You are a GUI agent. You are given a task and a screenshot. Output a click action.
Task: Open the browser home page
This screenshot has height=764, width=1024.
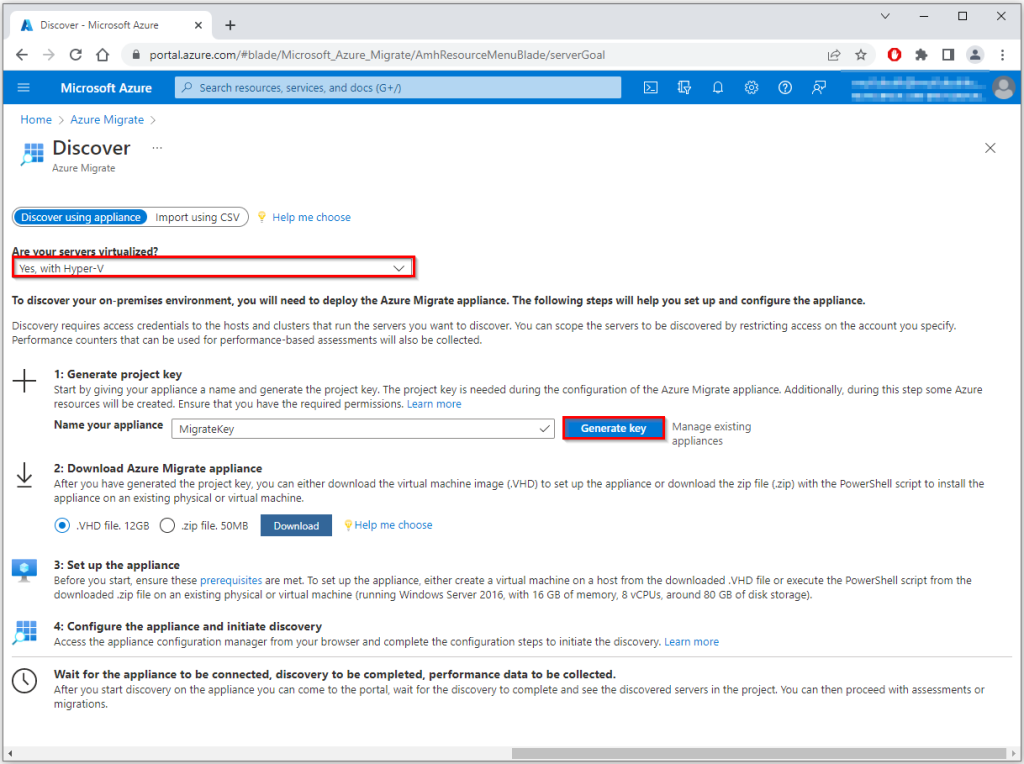pos(103,55)
